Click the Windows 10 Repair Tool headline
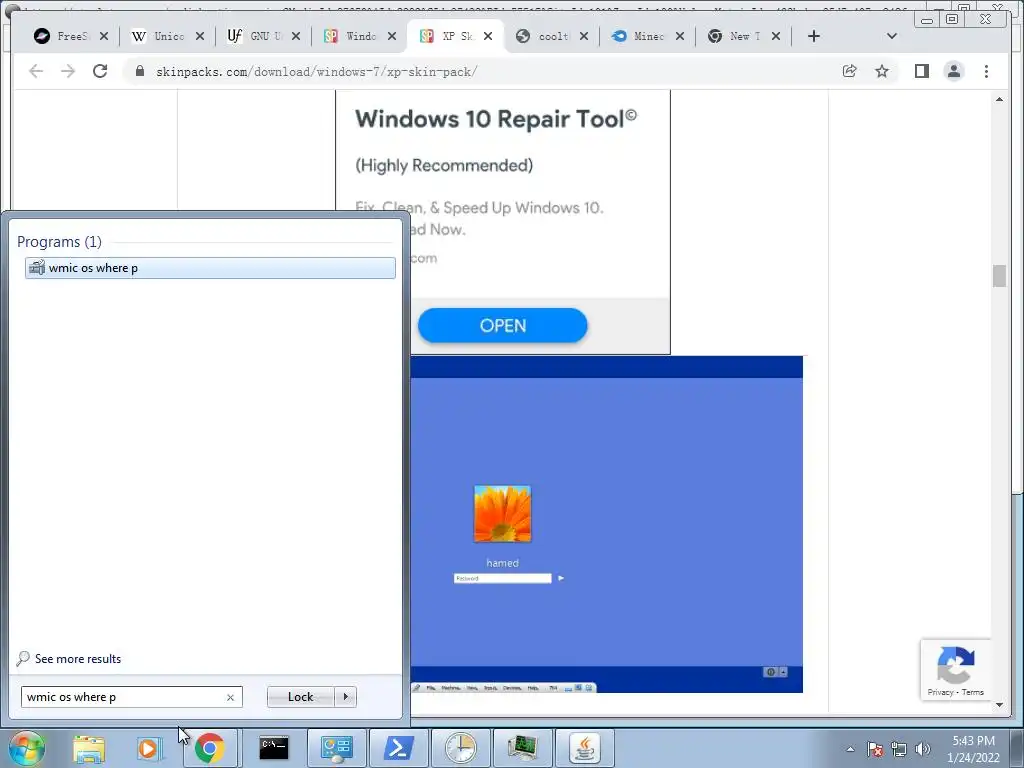The image size is (1024, 768). point(496,119)
